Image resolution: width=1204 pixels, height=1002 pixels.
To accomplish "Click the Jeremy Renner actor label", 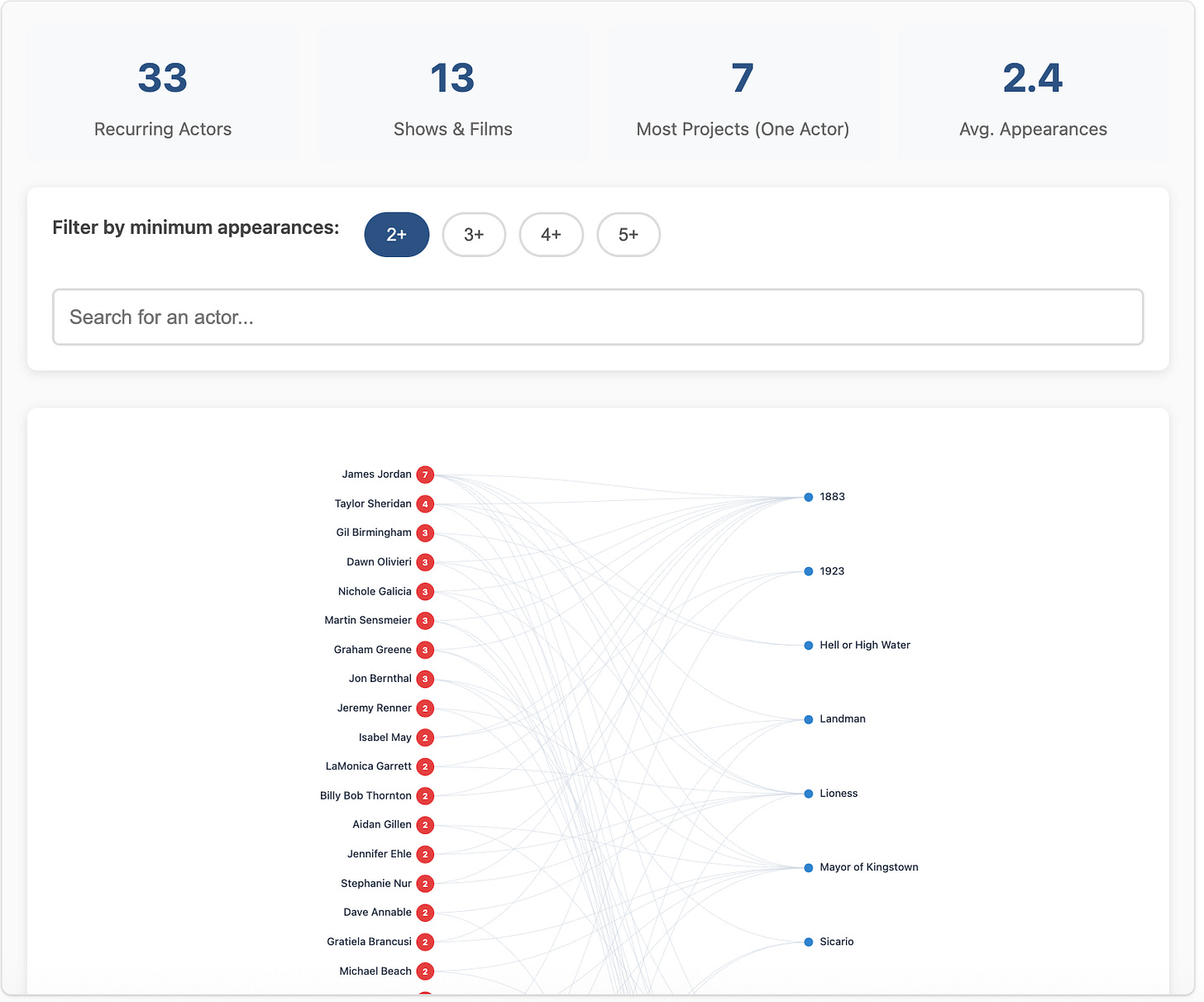I will tap(374, 709).
